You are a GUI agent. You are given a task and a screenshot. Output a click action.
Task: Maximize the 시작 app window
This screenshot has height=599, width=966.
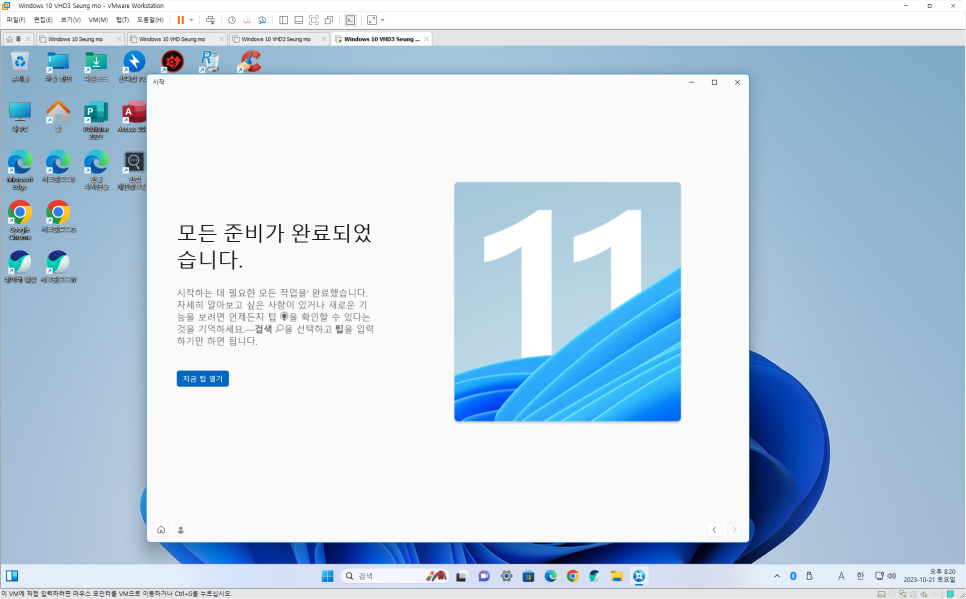[x=714, y=82]
